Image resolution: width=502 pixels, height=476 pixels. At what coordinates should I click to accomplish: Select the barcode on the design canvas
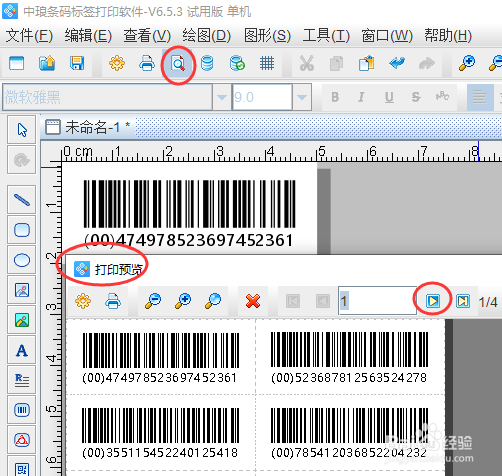coord(189,213)
